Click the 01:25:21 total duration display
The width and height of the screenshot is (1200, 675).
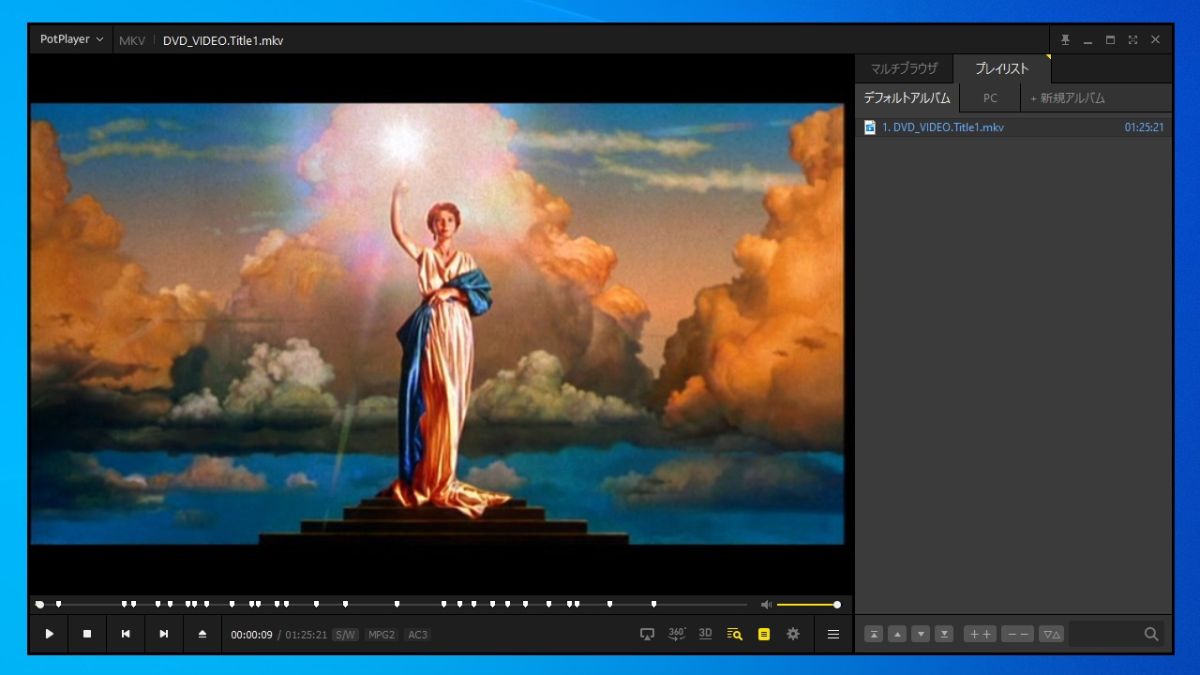pos(306,634)
